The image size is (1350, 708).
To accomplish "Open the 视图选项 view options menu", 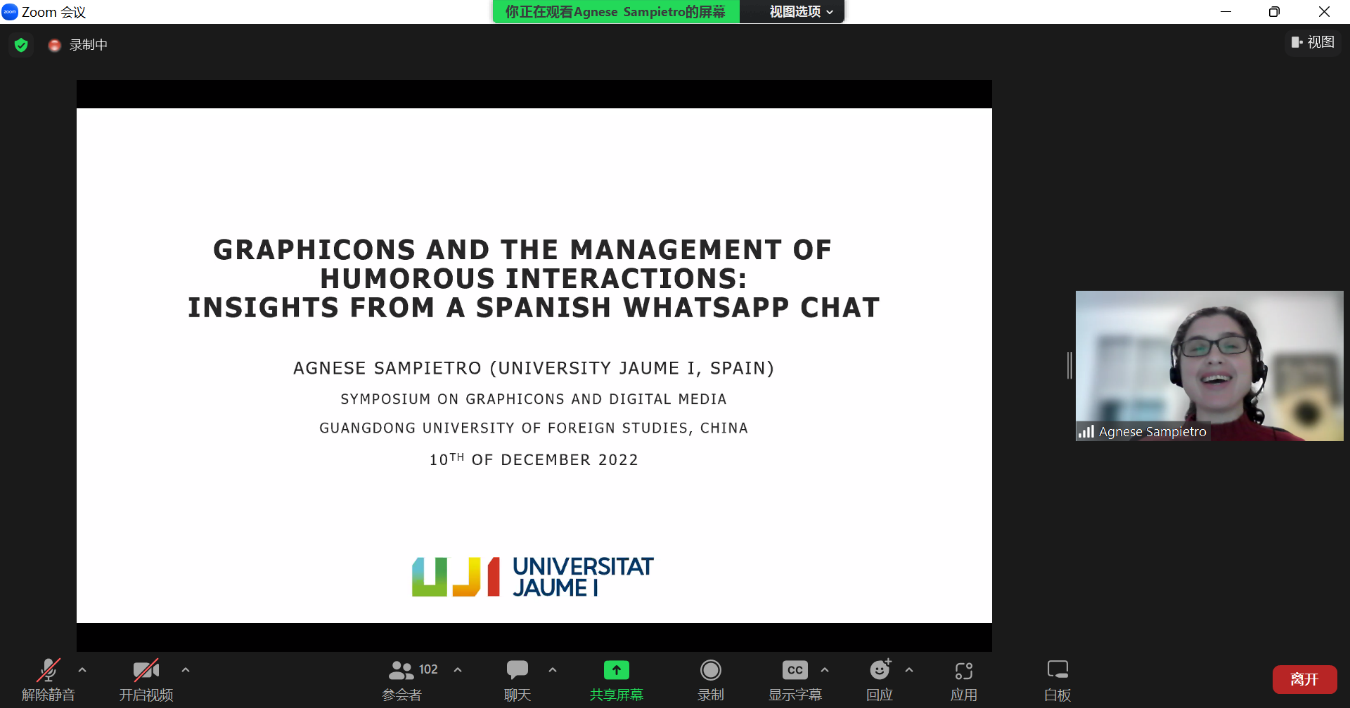I will (800, 12).
